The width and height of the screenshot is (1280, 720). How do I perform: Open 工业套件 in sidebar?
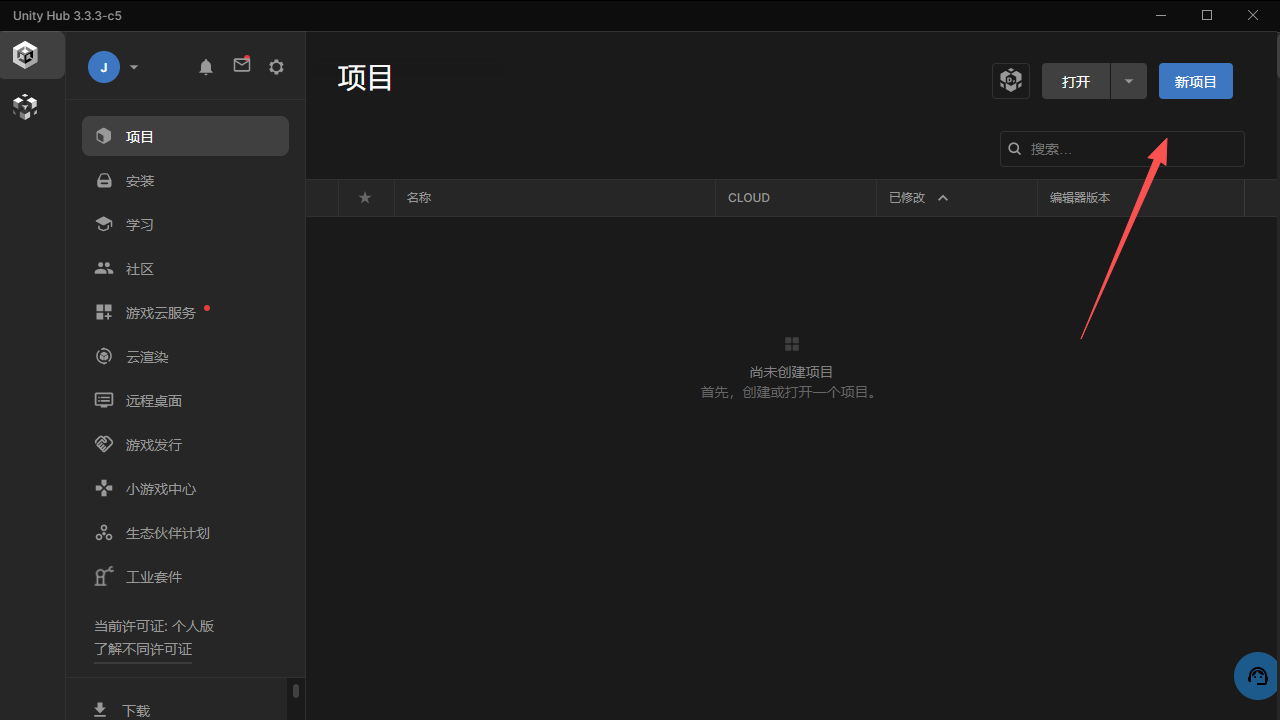pos(185,577)
